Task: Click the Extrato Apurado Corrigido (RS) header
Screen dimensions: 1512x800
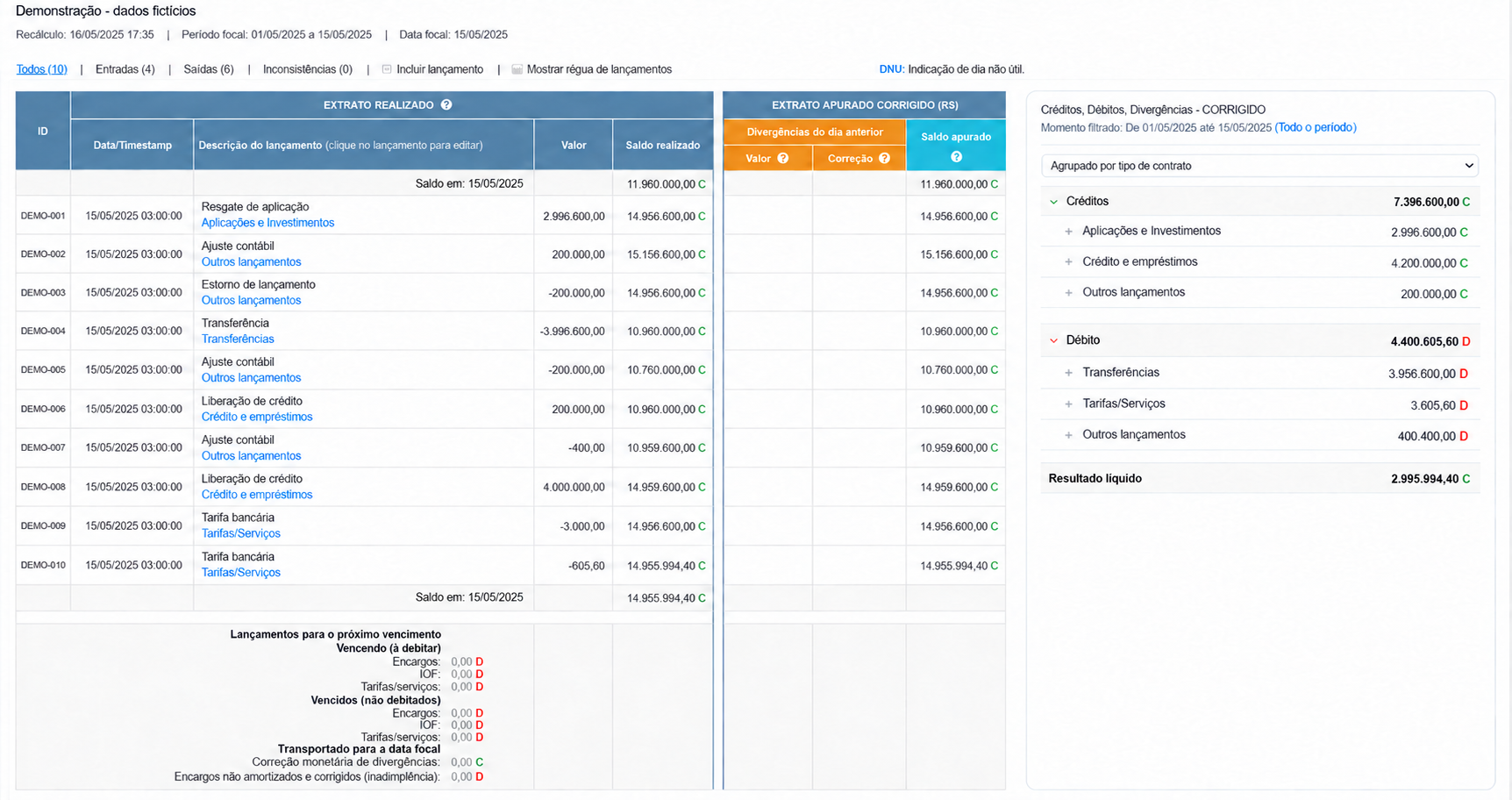Action: (865, 105)
